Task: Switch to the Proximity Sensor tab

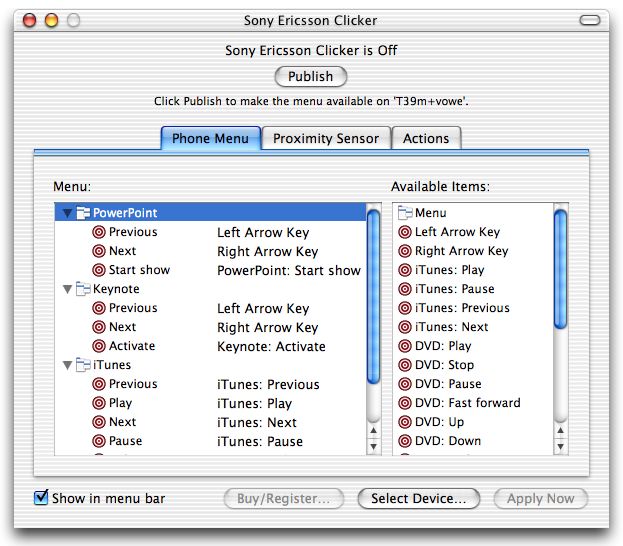Action: click(x=326, y=138)
